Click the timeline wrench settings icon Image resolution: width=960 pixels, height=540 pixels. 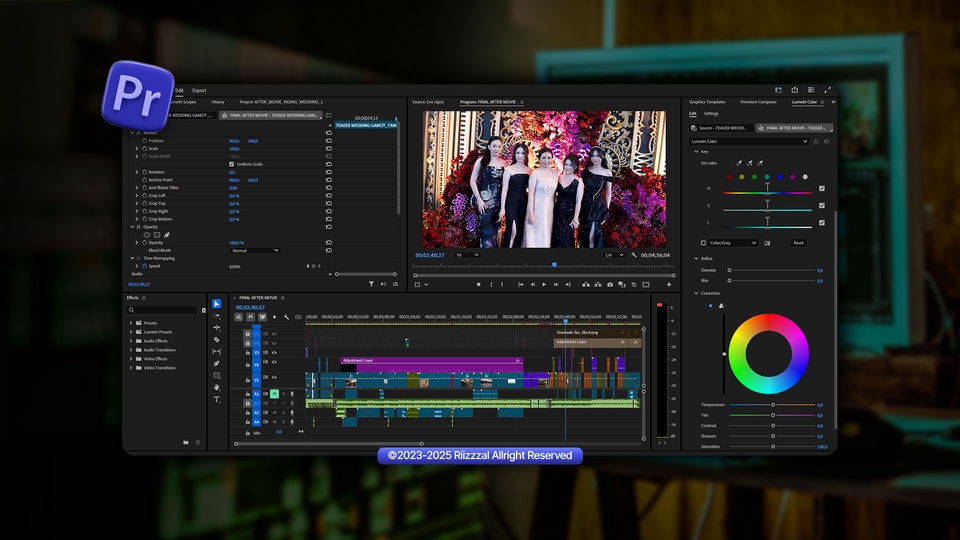286,317
